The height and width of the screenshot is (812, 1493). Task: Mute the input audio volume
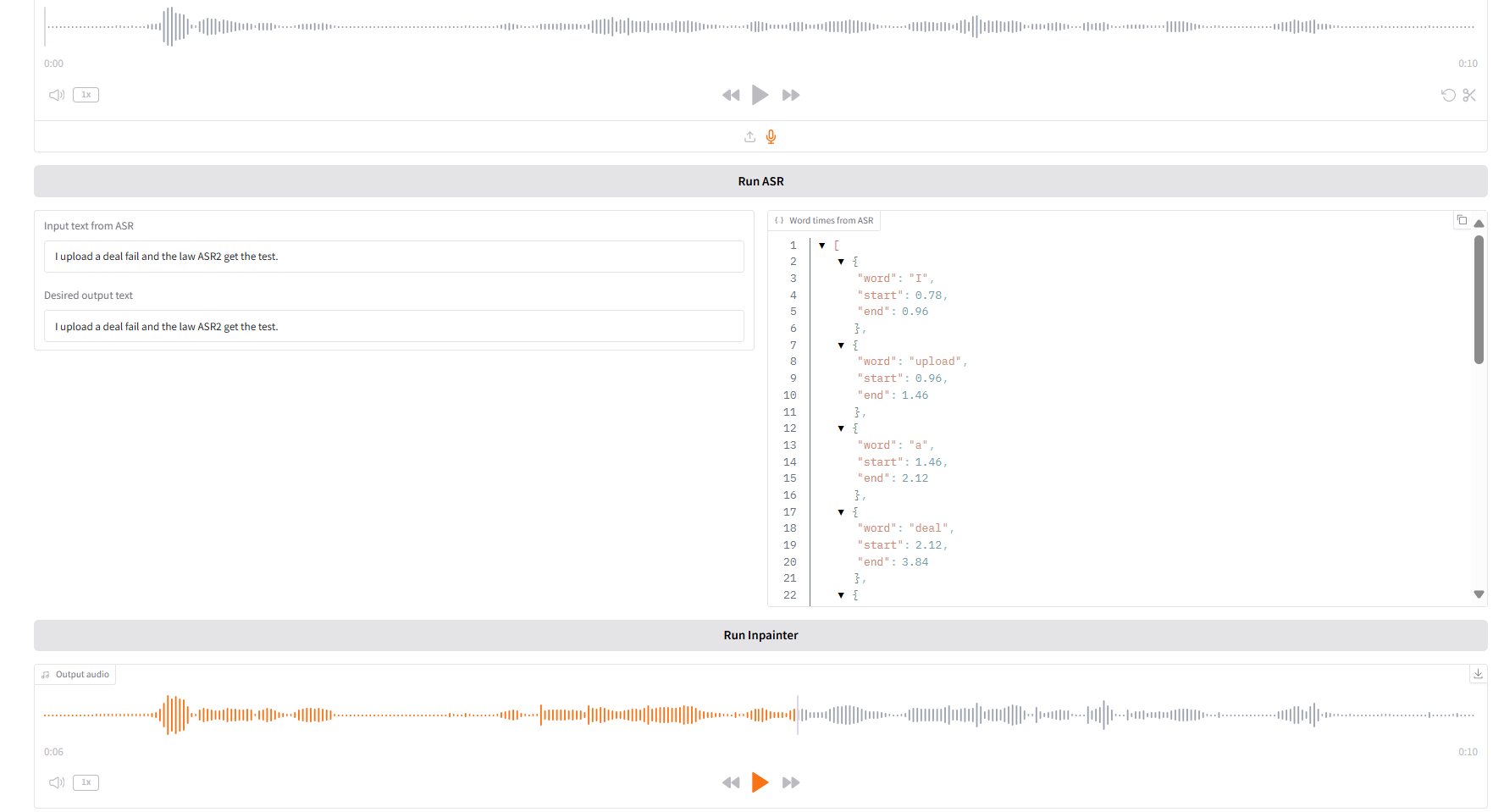click(x=57, y=95)
